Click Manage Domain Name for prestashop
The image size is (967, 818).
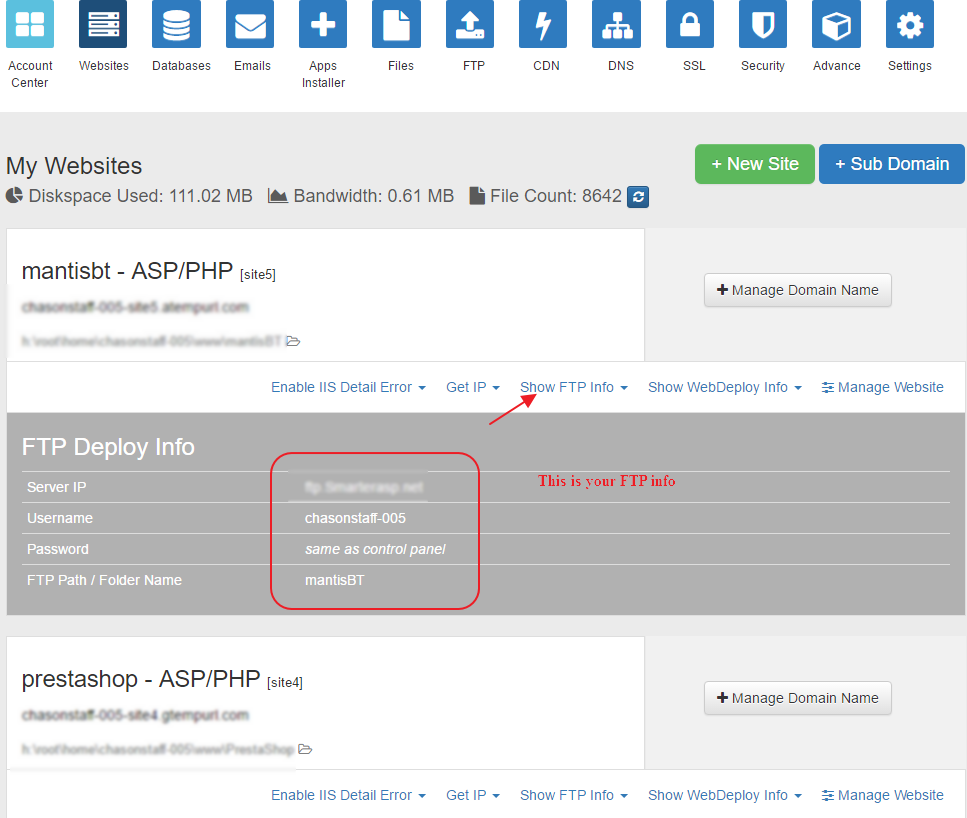click(x=797, y=698)
